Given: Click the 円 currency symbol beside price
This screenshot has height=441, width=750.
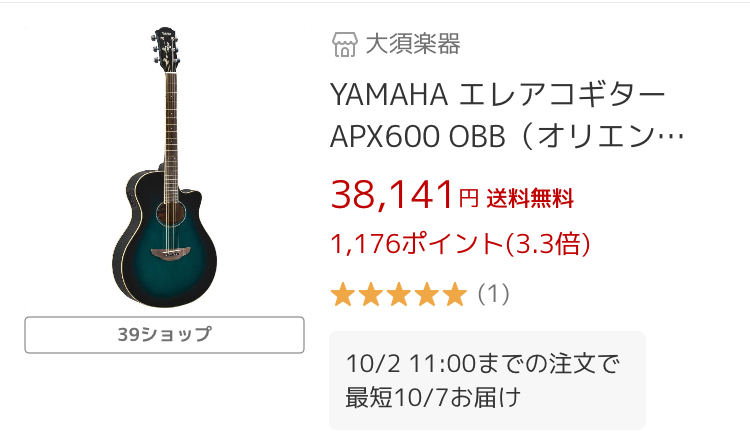Looking at the screenshot, I should coord(468,198).
